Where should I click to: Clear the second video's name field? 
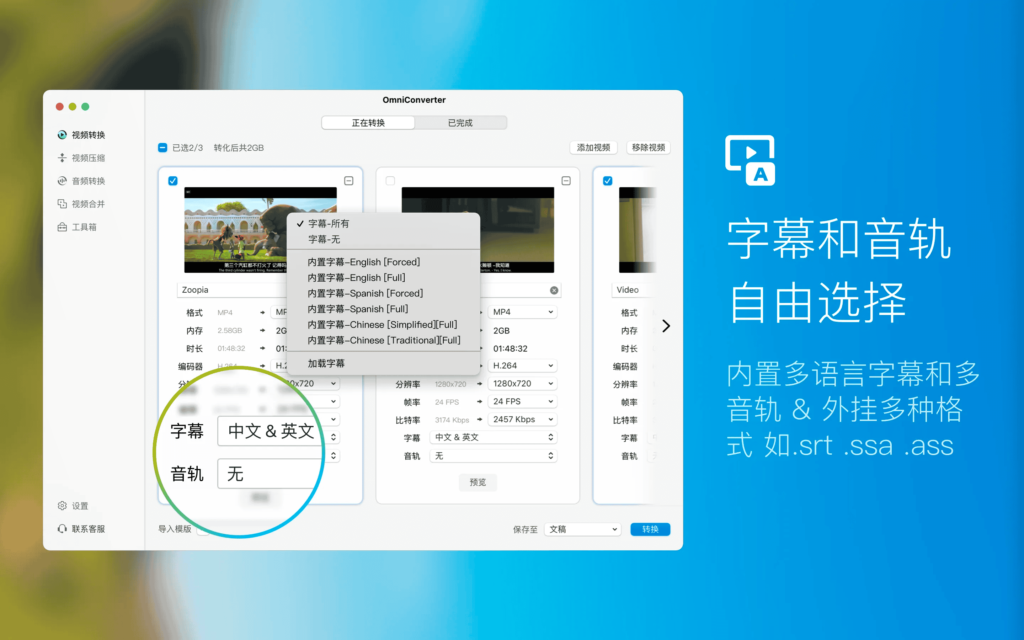[554, 290]
